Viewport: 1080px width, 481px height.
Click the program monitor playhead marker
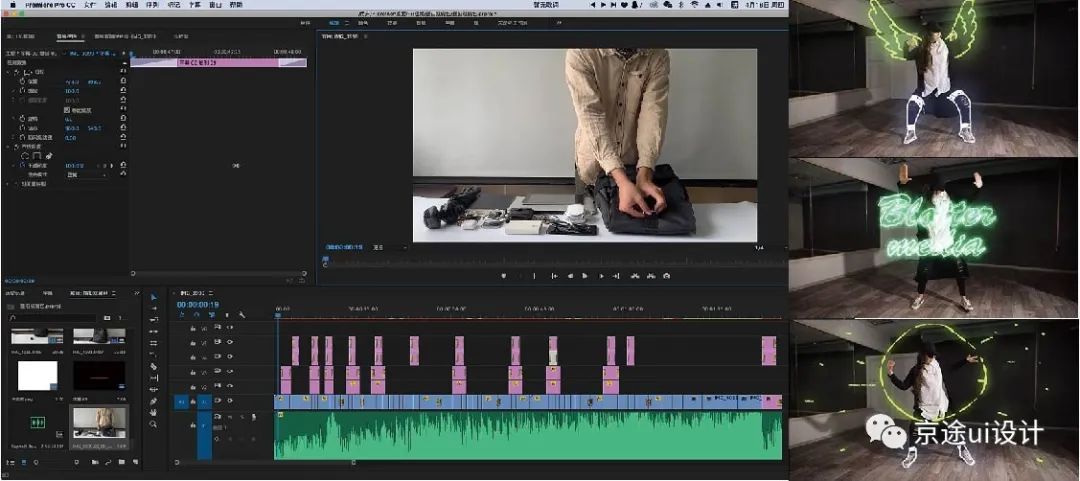pyautogui.click(x=325, y=259)
